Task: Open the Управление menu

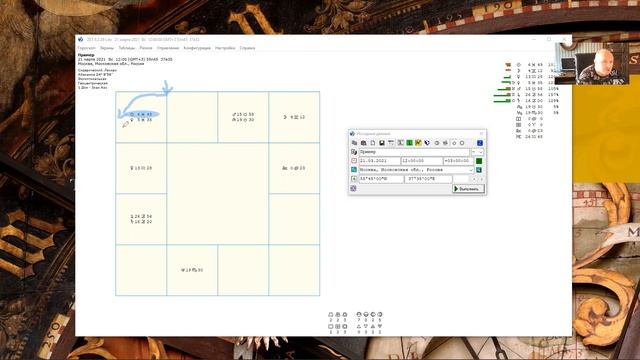Action: (168, 48)
